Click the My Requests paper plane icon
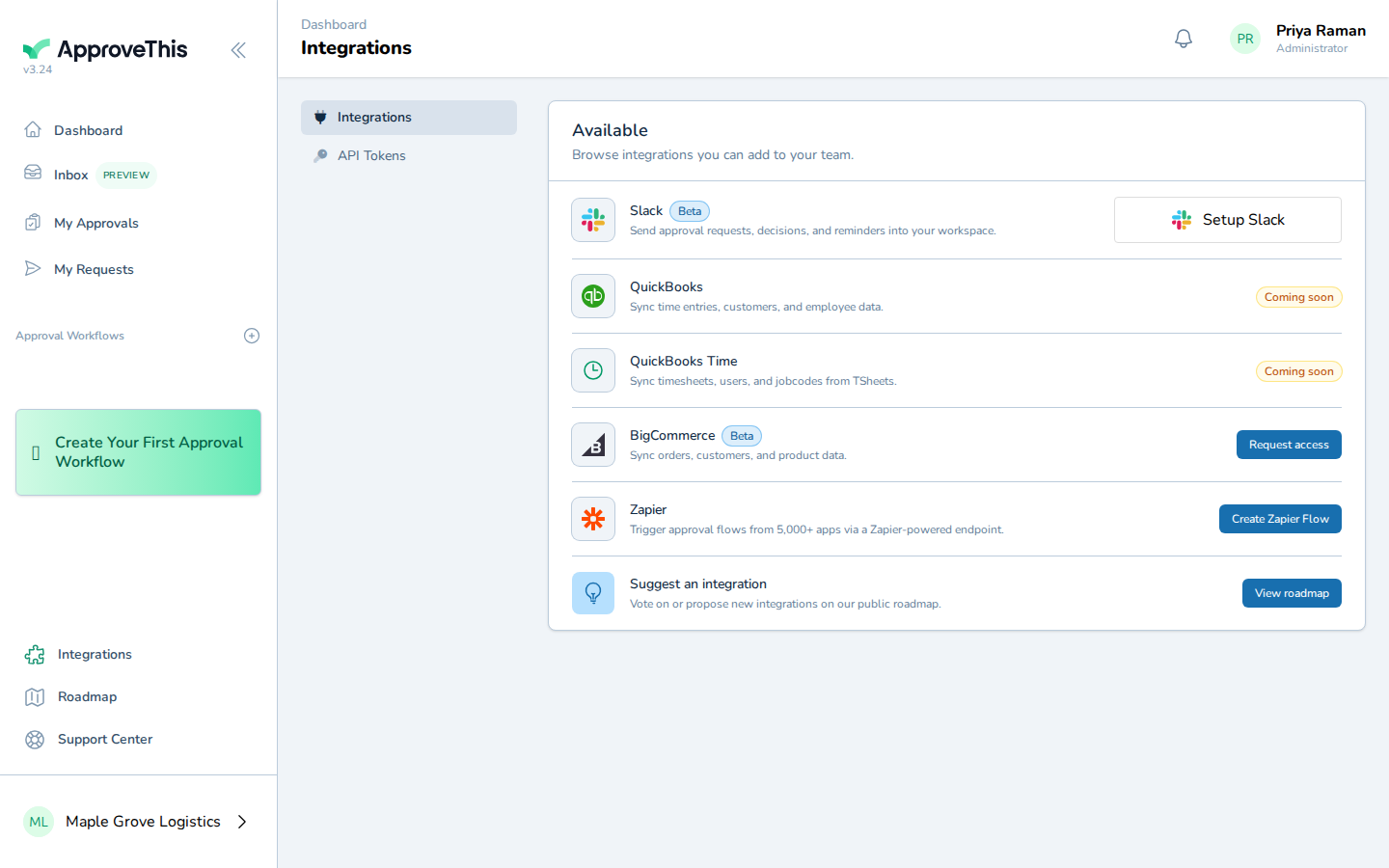 33,268
